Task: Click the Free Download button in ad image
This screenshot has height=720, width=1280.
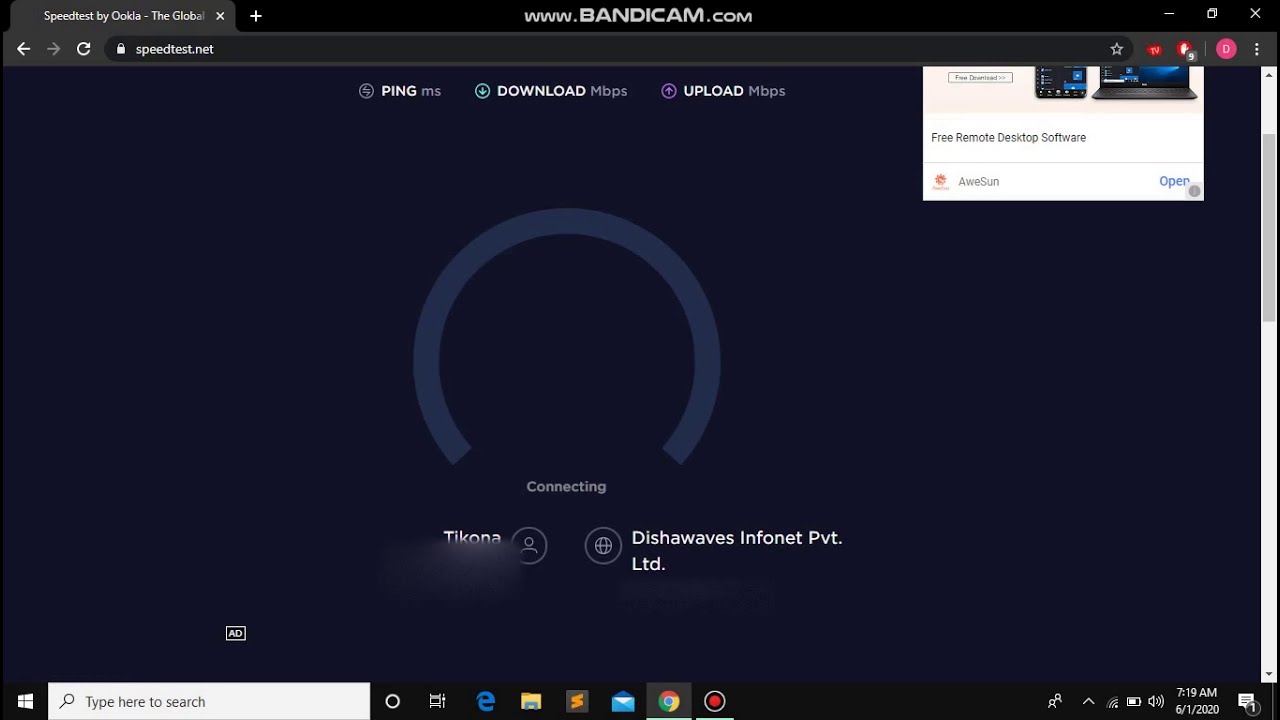Action: [x=980, y=77]
